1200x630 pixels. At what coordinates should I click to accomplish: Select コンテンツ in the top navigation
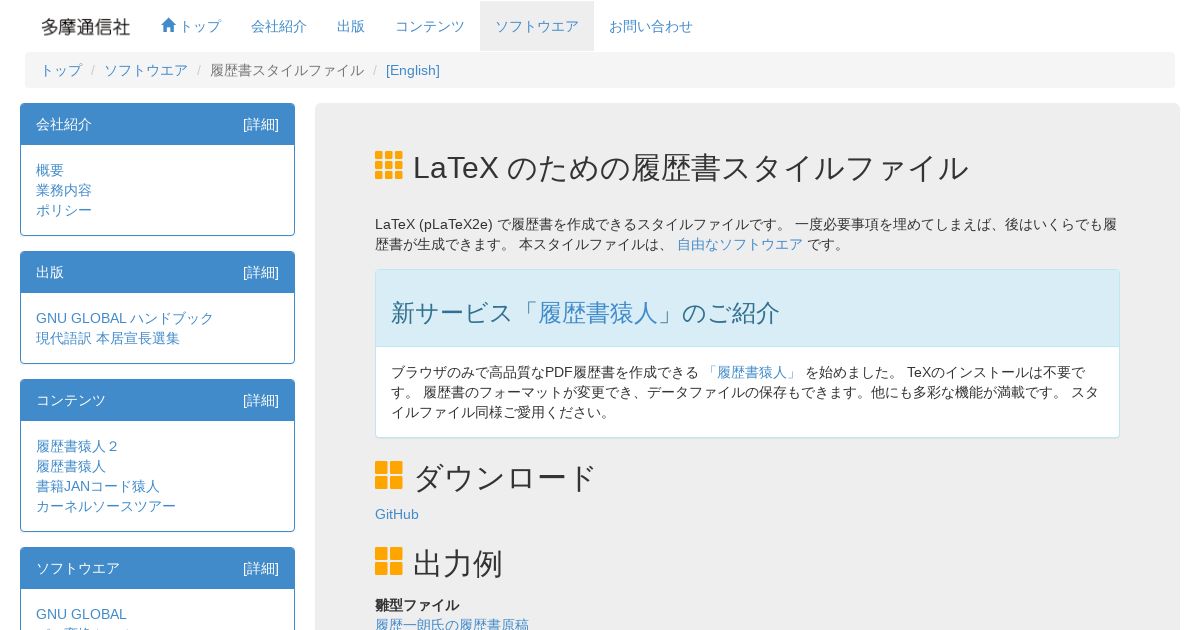[x=430, y=26]
